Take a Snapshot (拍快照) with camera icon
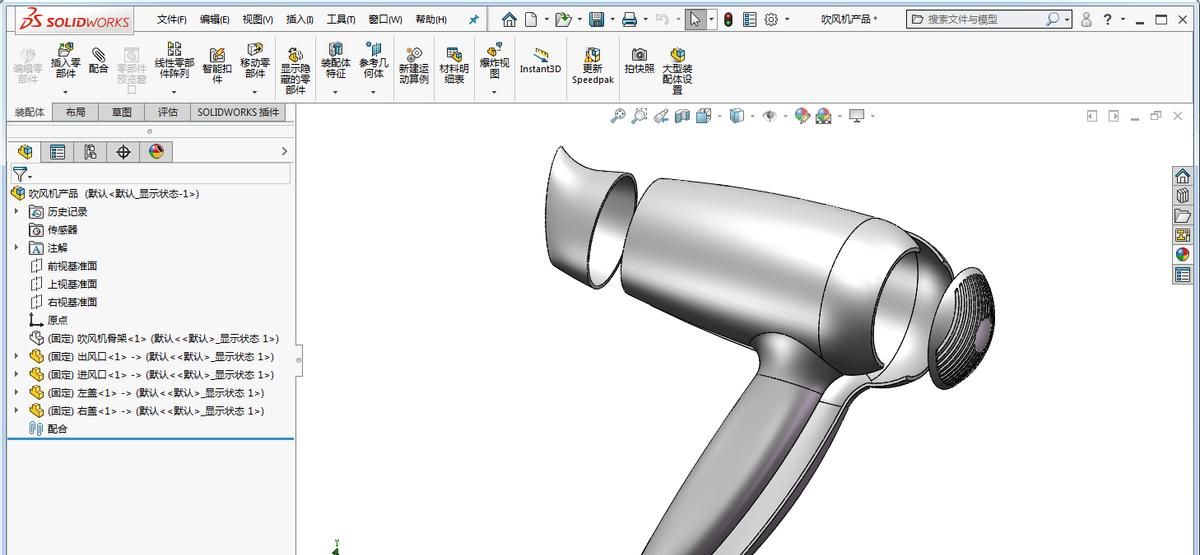The height and width of the screenshot is (555, 1200). pos(639,61)
